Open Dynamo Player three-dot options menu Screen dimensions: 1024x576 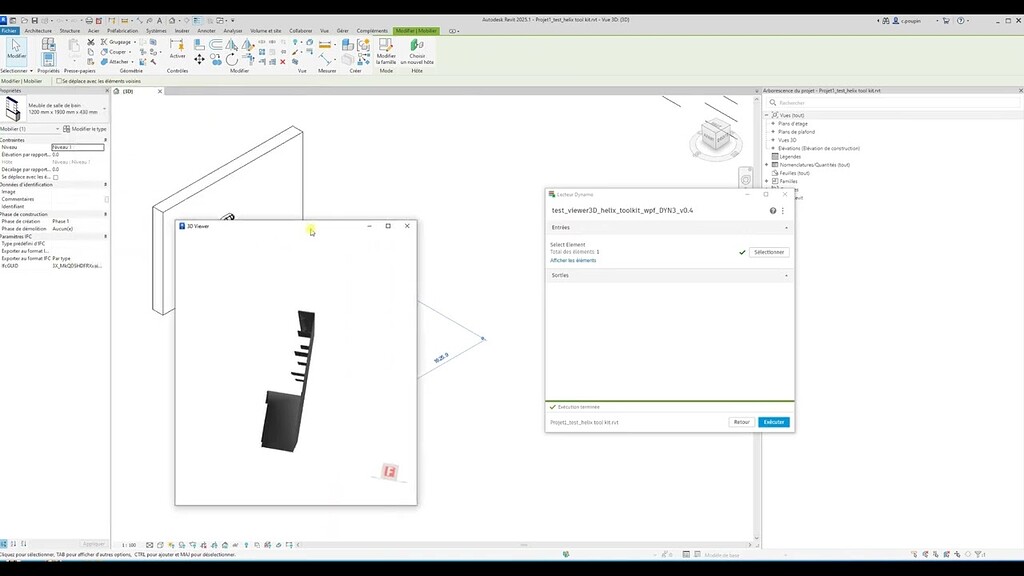click(x=782, y=211)
